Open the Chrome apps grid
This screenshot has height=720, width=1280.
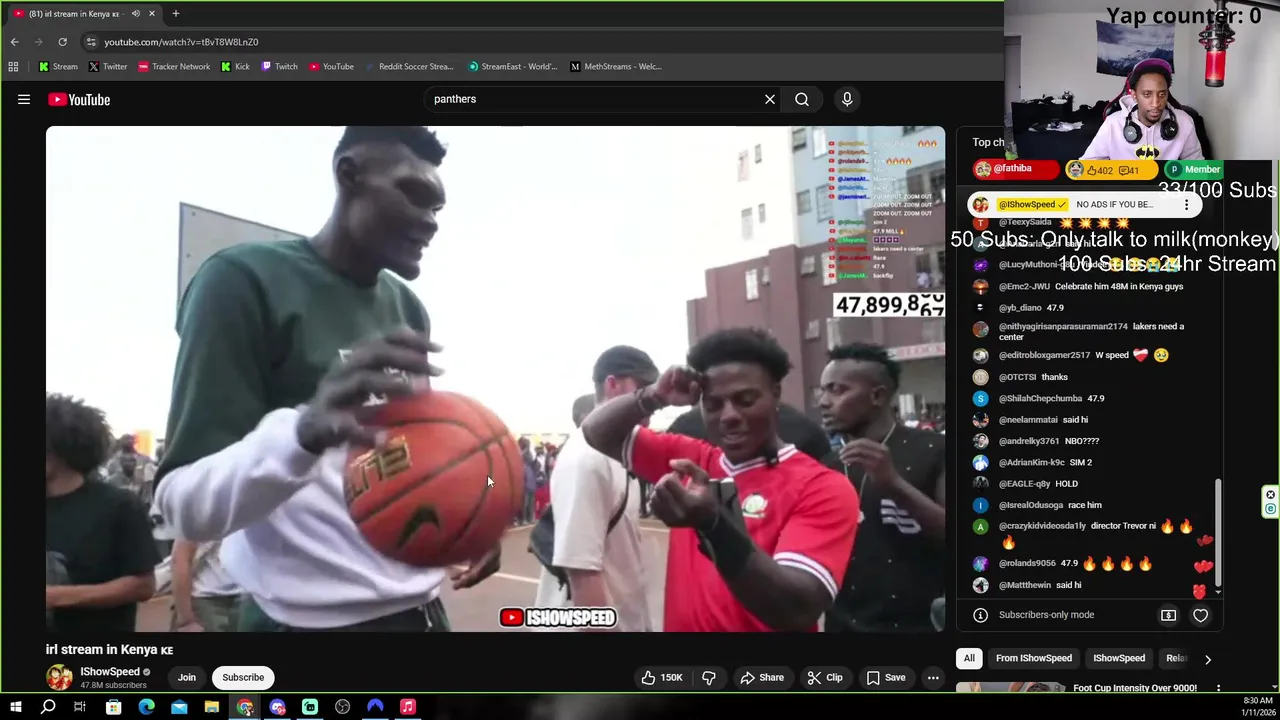pos(13,67)
